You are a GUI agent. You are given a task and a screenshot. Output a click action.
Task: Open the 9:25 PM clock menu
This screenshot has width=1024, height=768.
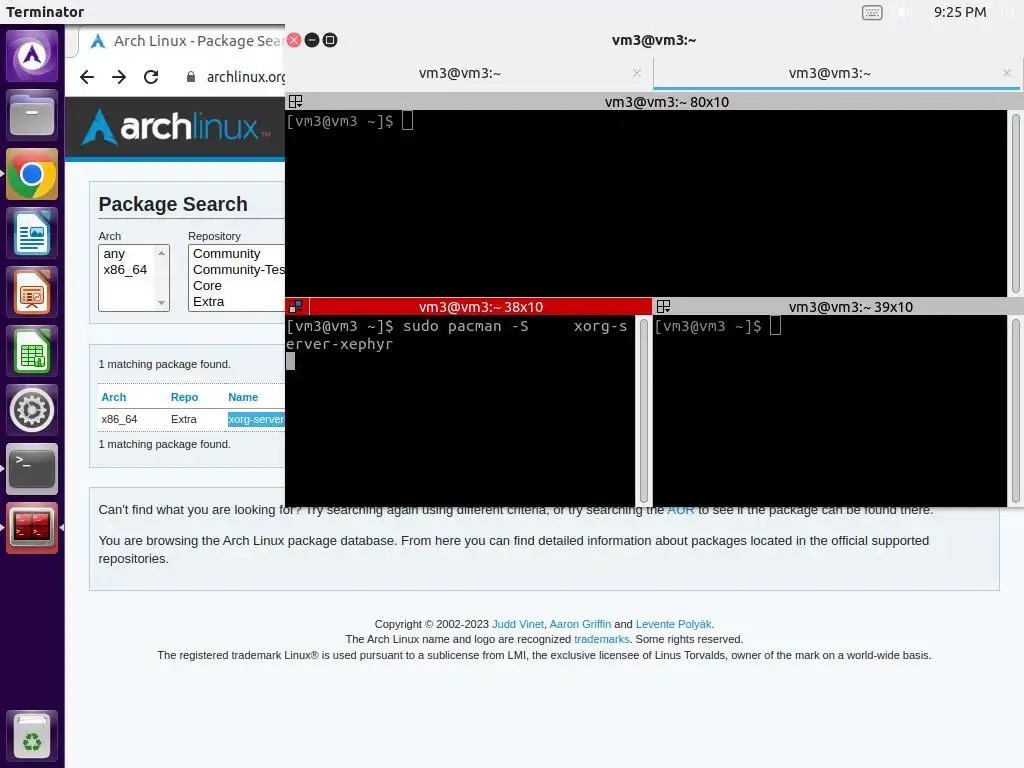point(960,12)
